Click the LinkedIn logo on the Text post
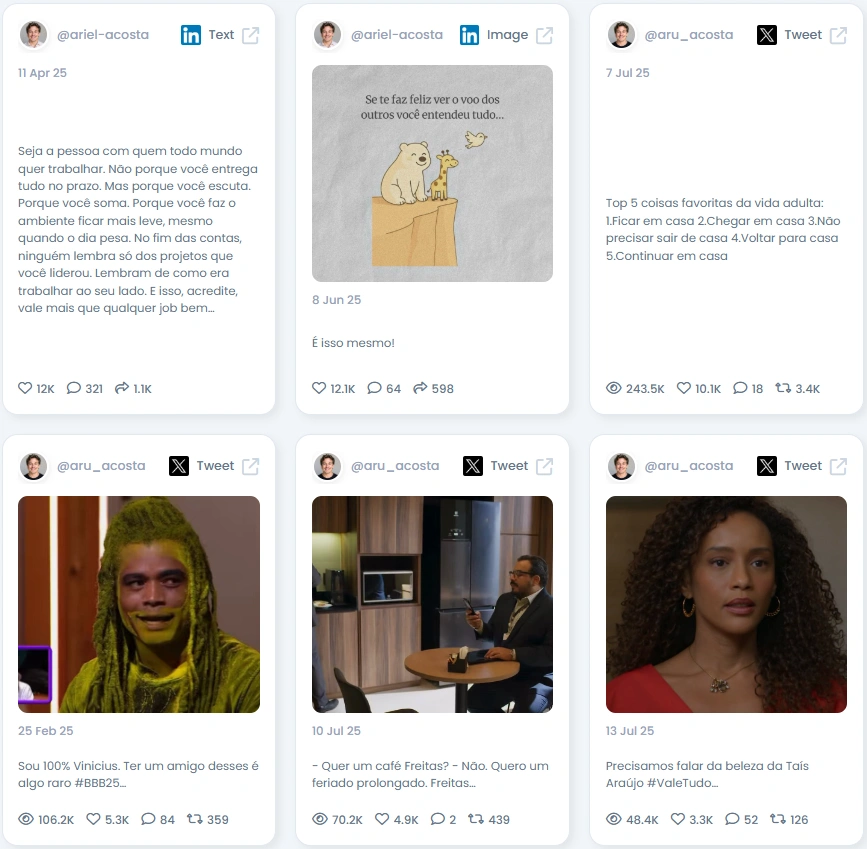Screen dimensions: 867x849 pyautogui.click(x=191, y=35)
